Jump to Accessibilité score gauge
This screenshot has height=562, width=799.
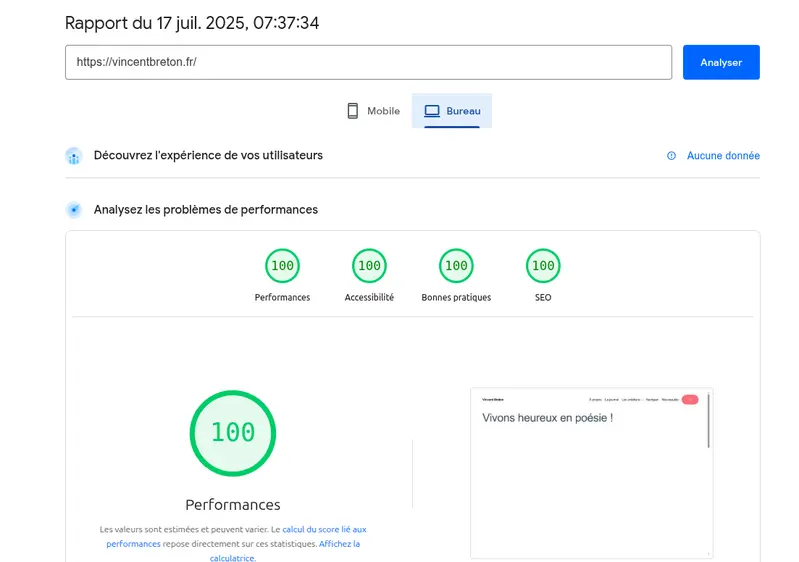pos(369,265)
